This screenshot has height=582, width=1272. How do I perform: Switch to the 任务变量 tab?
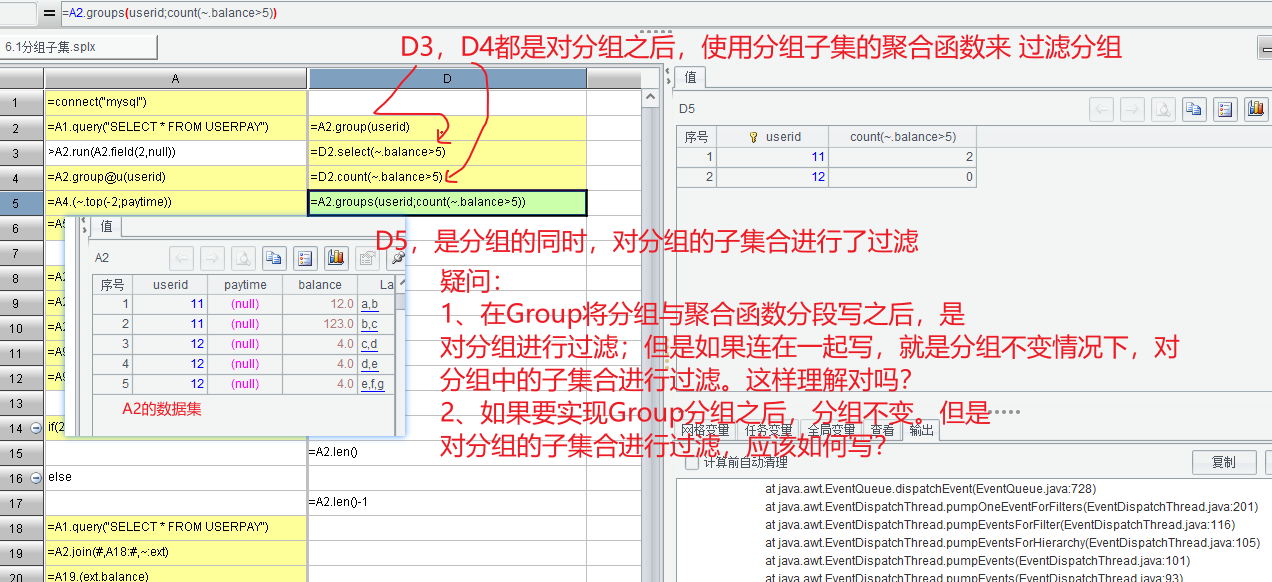(x=769, y=431)
